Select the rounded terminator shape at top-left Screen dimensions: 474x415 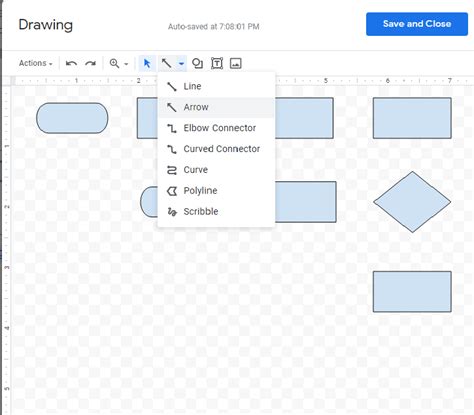(72, 118)
